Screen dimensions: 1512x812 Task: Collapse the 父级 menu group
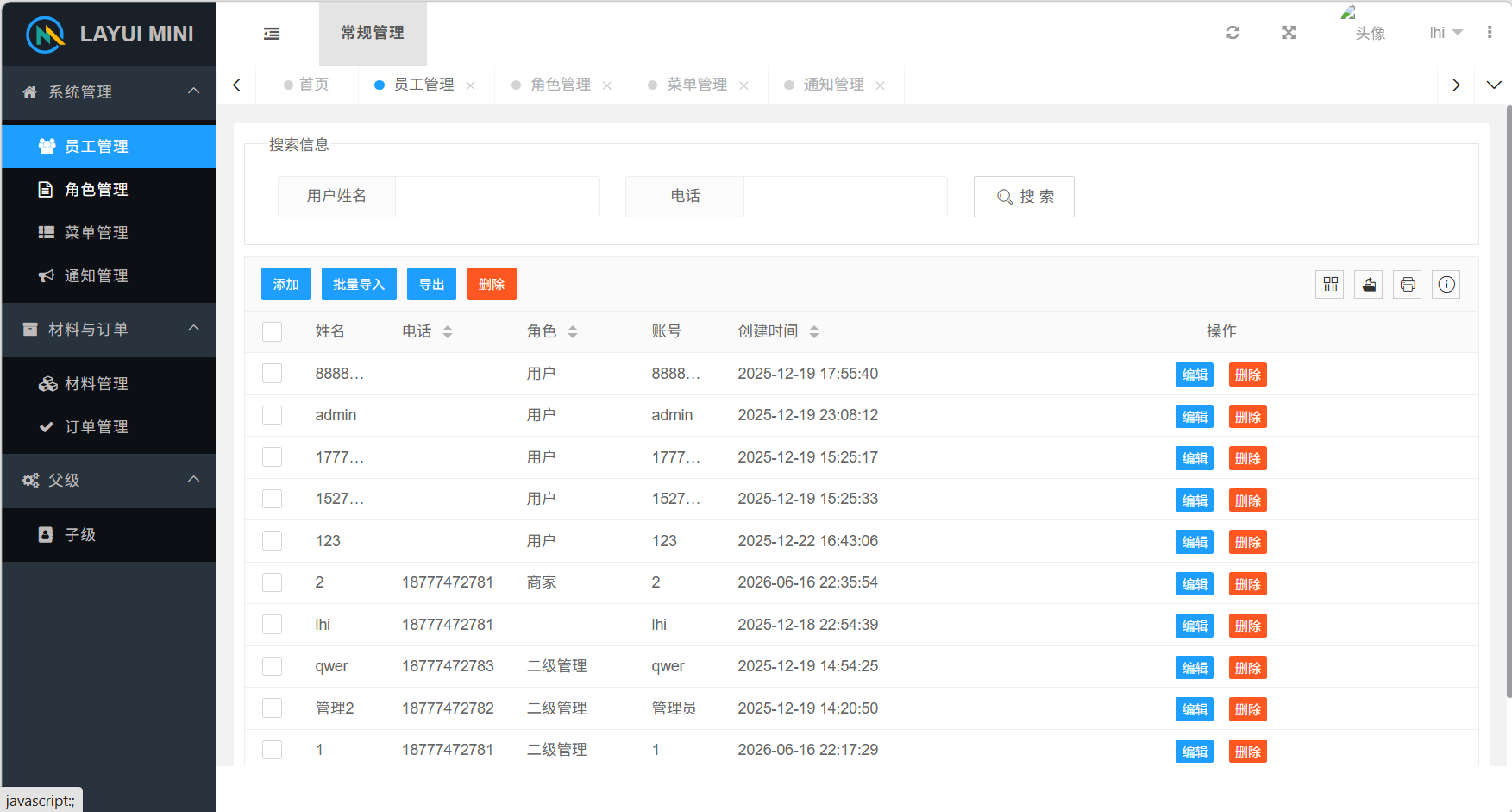pos(109,480)
